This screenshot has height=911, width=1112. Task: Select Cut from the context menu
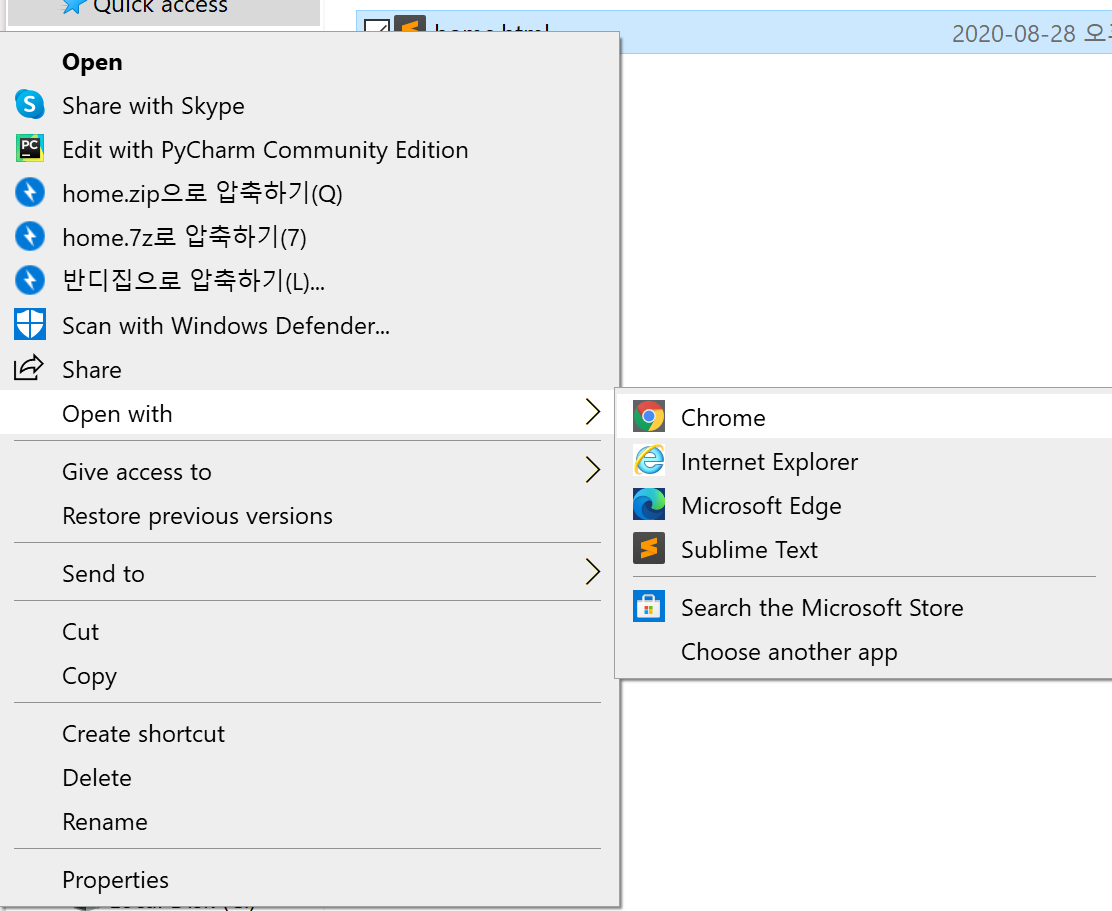309,632
